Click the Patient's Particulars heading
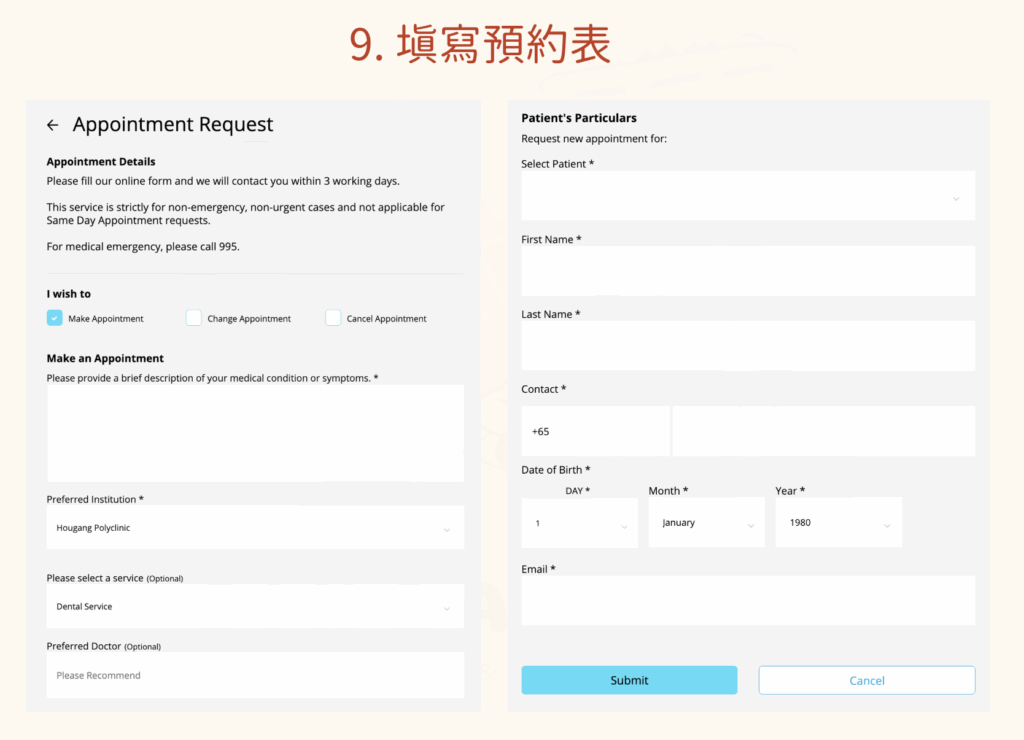The height and width of the screenshot is (740, 1024). [579, 118]
